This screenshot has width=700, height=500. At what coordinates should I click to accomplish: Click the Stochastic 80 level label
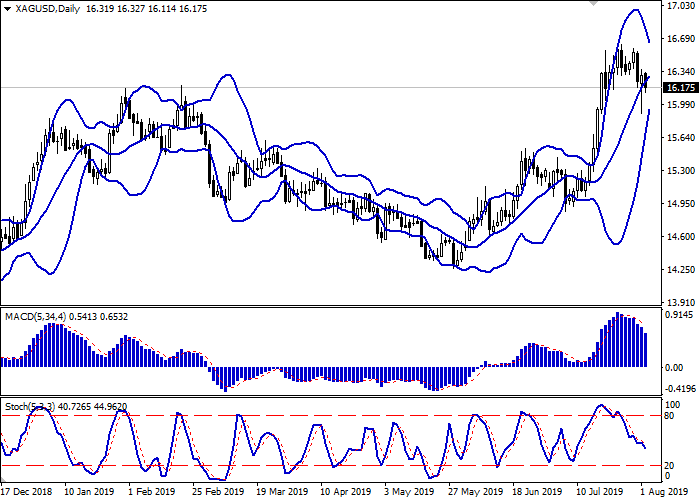click(x=672, y=416)
